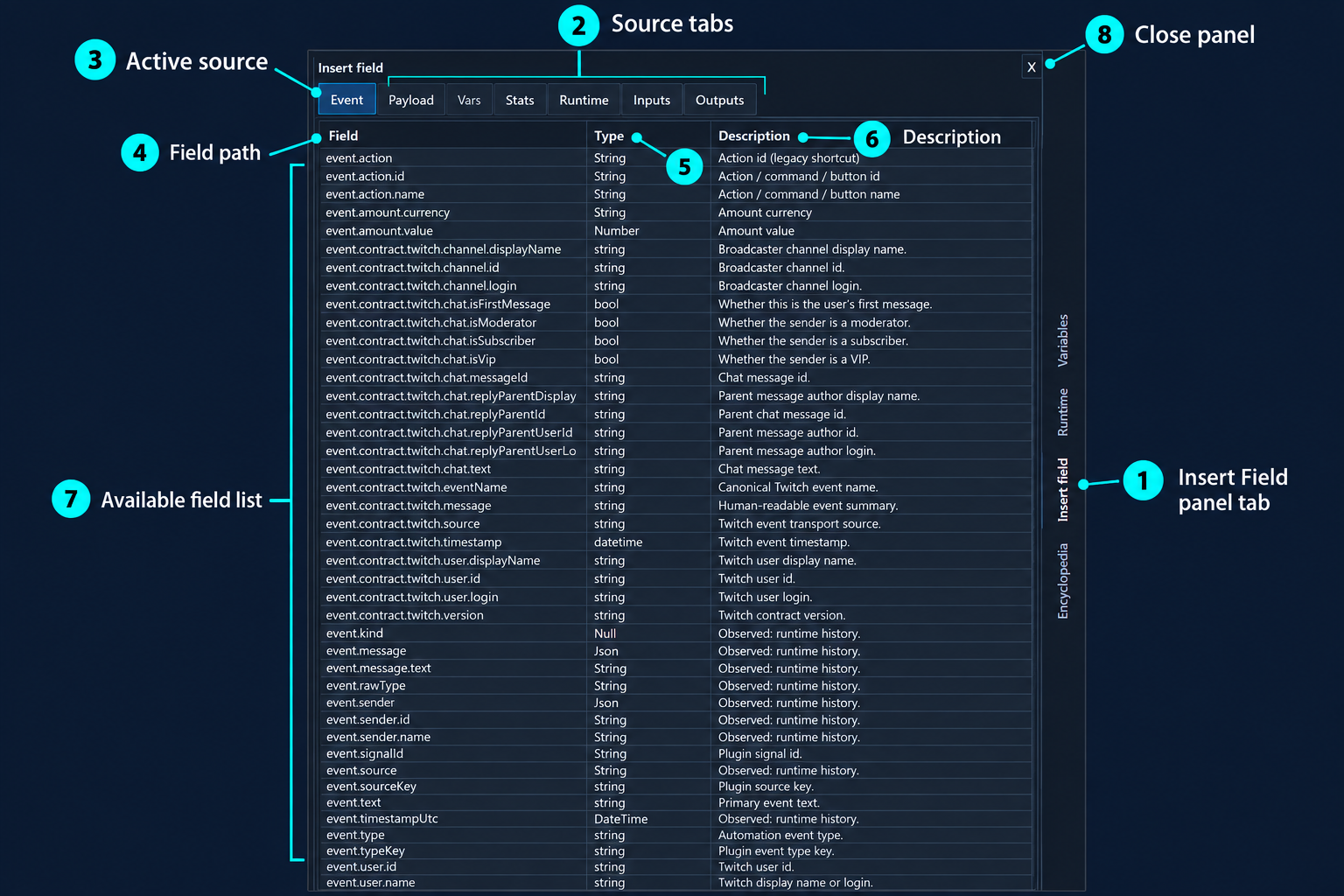Select event.contract.twitch.message field
Screen dimensions: 1344x896
tap(675, 506)
